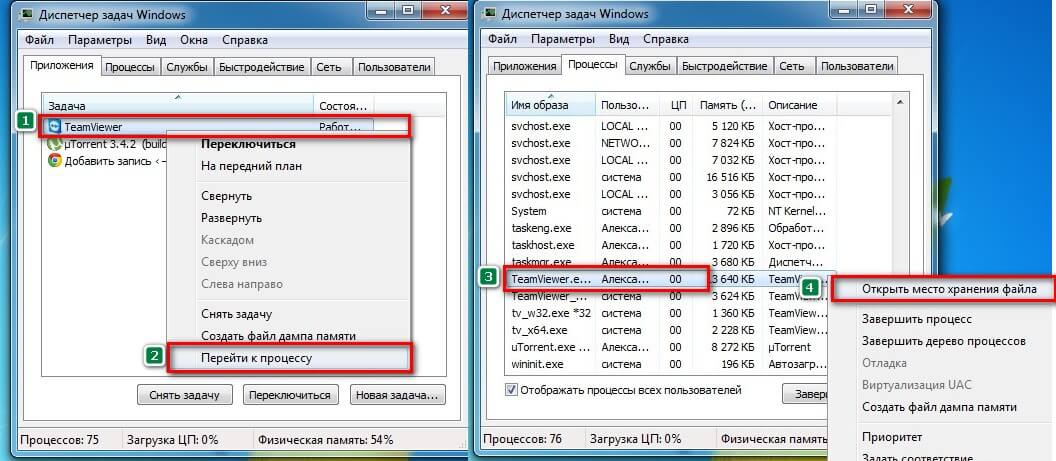This screenshot has height=461, width=1056.
Task: Click the µTorrent icon in the left applications list
Action: pyautogui.click(x=55, y=143)
